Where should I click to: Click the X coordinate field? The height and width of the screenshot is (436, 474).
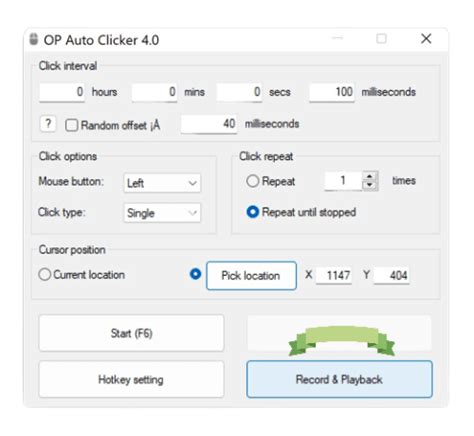coord(334,276)
